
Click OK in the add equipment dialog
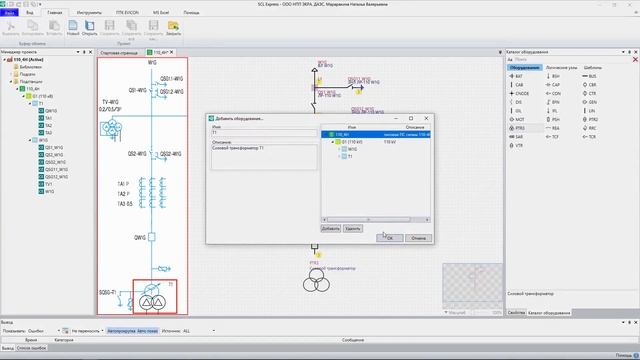point(390,238)
